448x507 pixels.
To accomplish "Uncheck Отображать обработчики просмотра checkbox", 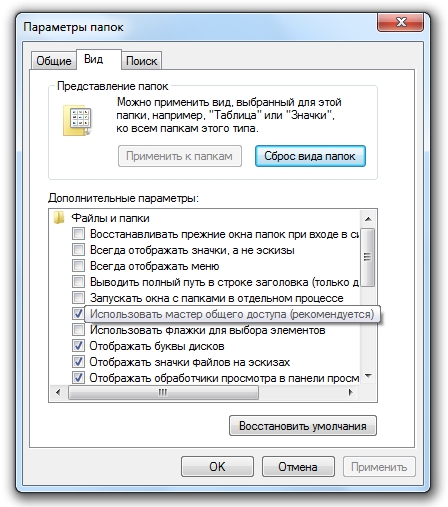I will click(78, 378).
